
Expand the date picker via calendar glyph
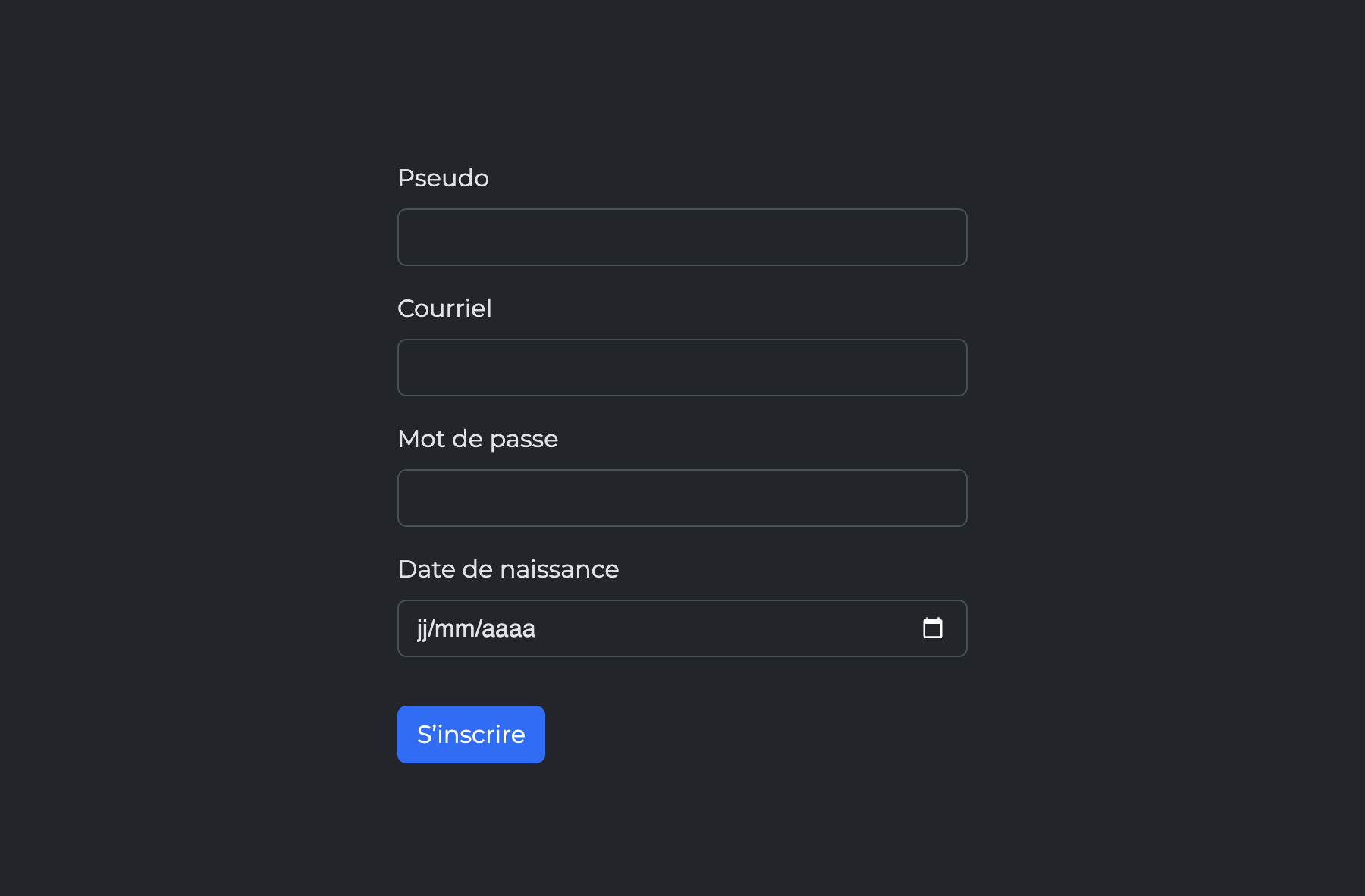coord(932,628)
